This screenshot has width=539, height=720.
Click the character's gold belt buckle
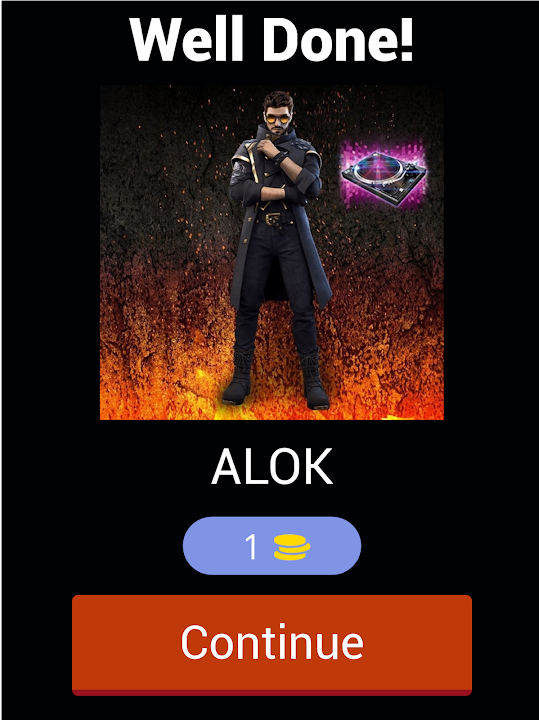click(x=273, y=219)
